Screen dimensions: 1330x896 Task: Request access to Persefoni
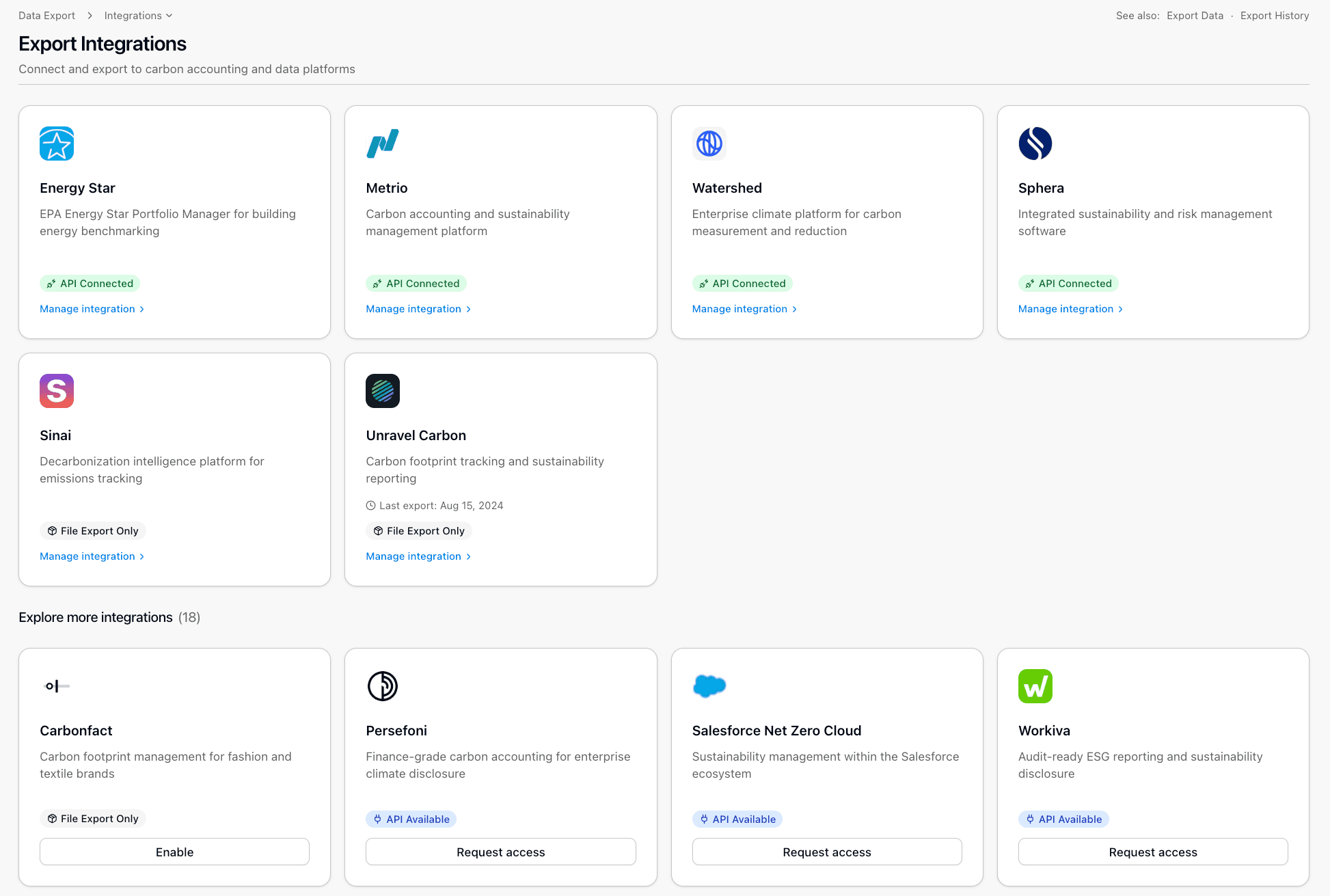pos(501,852)
